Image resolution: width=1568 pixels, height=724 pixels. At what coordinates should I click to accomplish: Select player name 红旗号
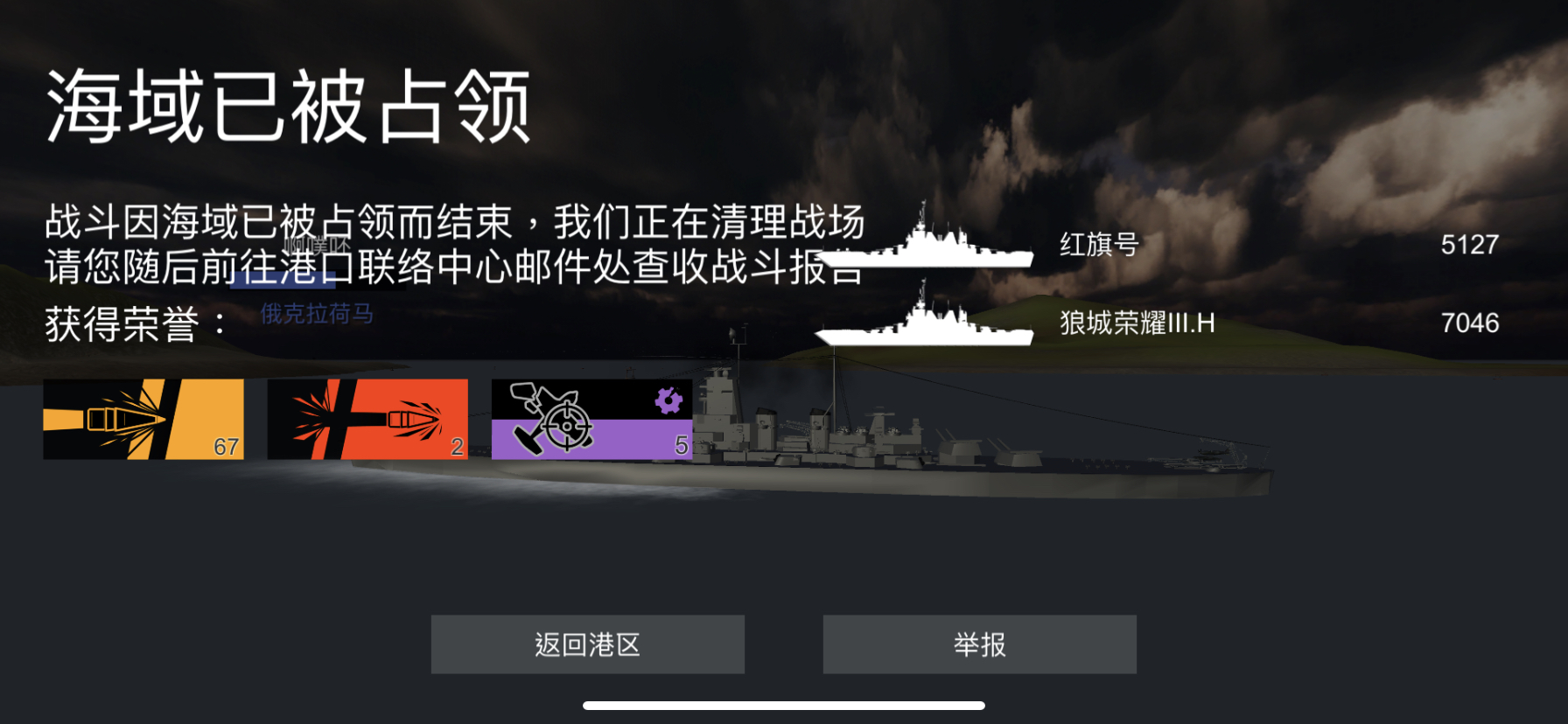point(1099,244)
